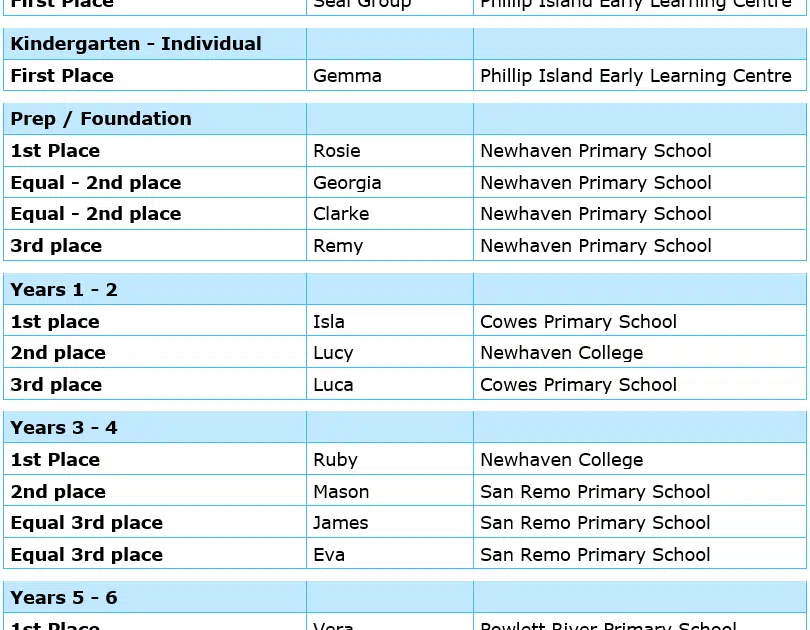The width and height of the screenshot is (810, 630).
Task: Select first place winner Rosie's name
Action: click(x=337, y=151)
